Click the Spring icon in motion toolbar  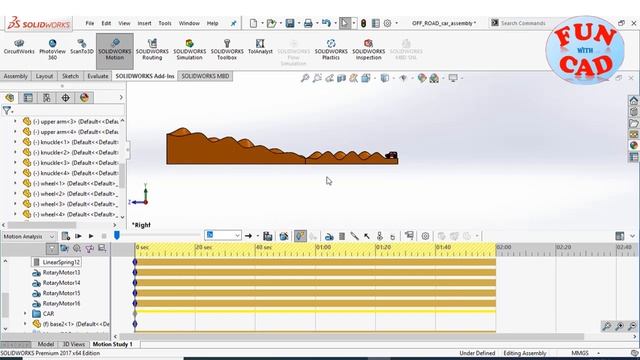pos(342,236)
